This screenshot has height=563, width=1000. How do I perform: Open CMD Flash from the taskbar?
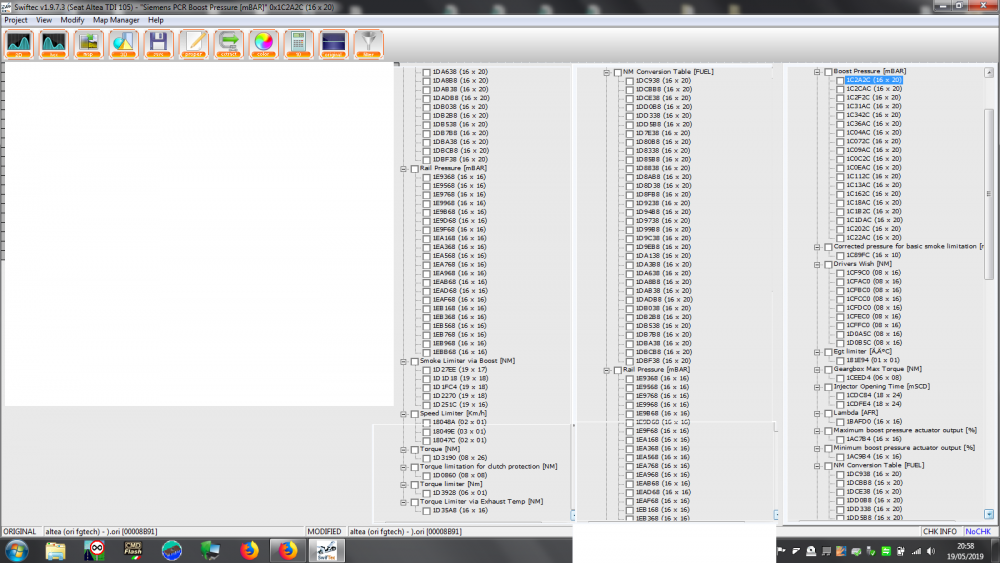[133, 549]
